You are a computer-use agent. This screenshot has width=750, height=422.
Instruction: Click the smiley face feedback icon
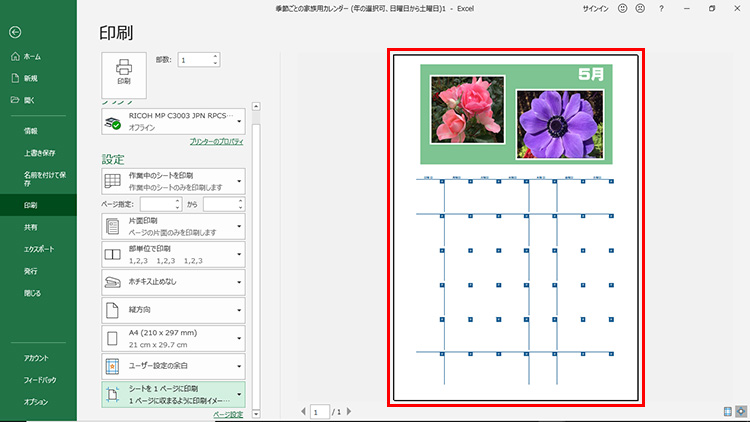click(x=622, y=9)
